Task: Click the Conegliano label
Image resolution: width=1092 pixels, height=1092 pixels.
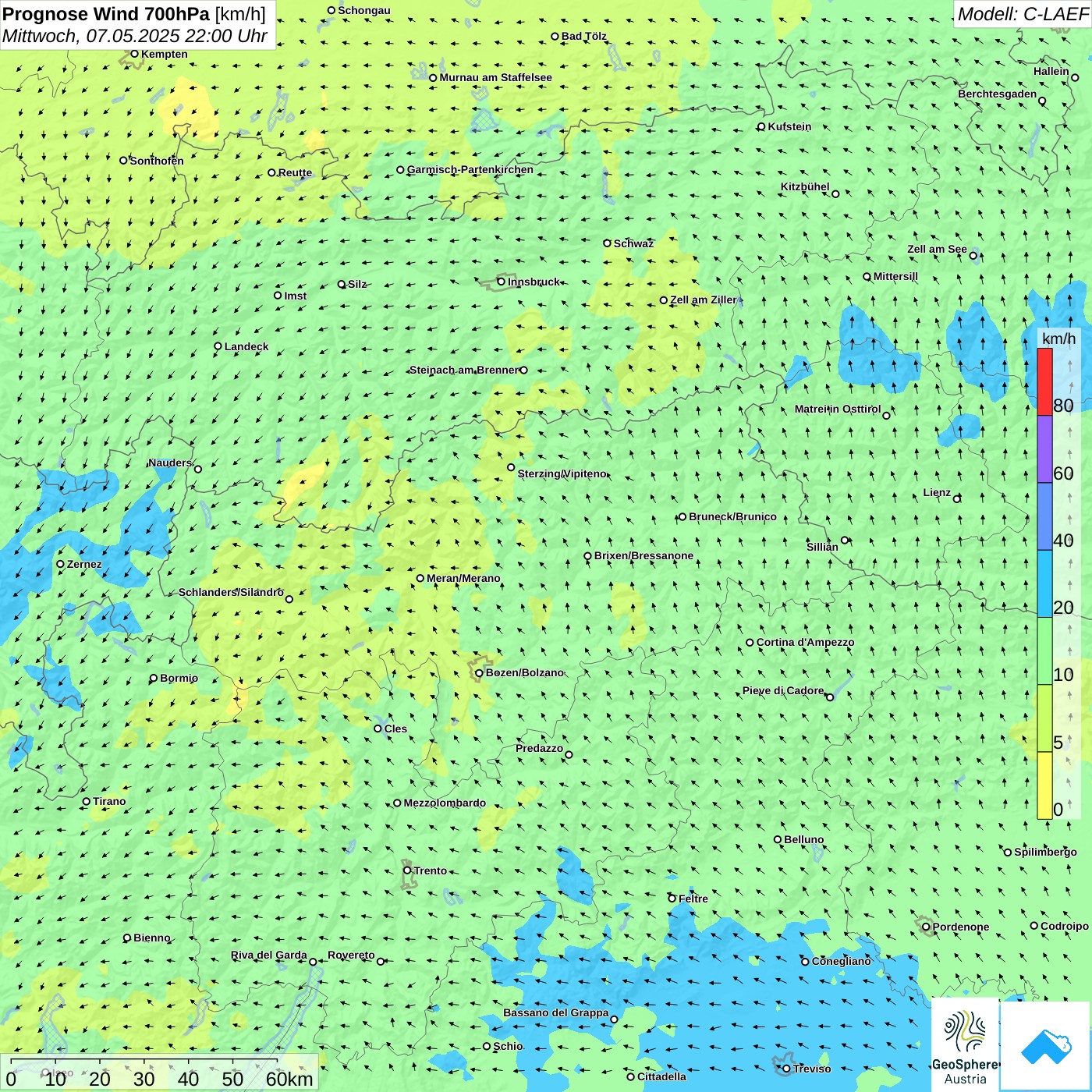Action: (x=841, y=961)
